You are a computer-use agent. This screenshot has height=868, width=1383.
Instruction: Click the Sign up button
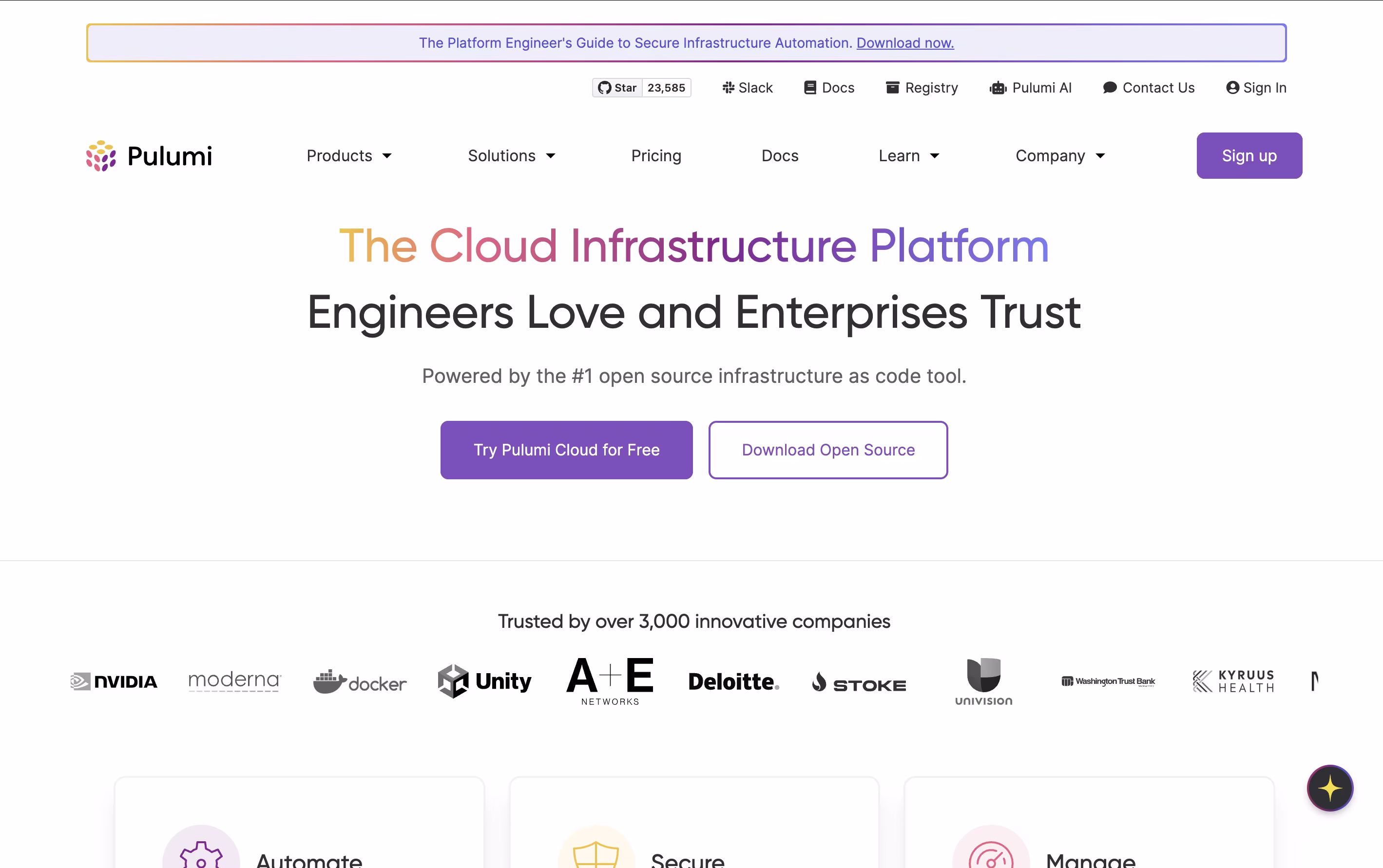click(1249, 155)
